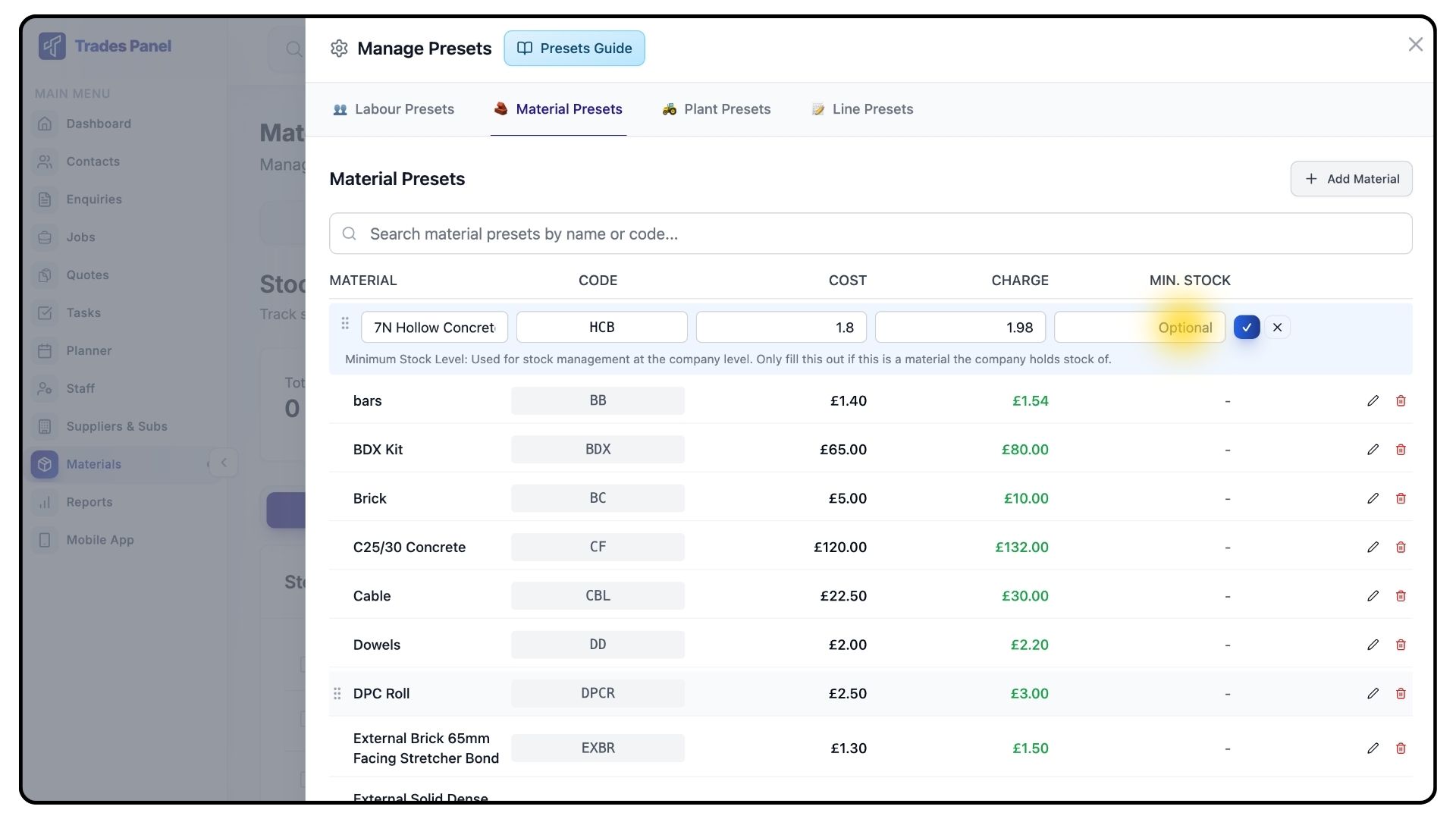The width and height of the screenshot is (1456, 819).
Task: Edit the Cable preset row
Action: [x=1373, y=596]
